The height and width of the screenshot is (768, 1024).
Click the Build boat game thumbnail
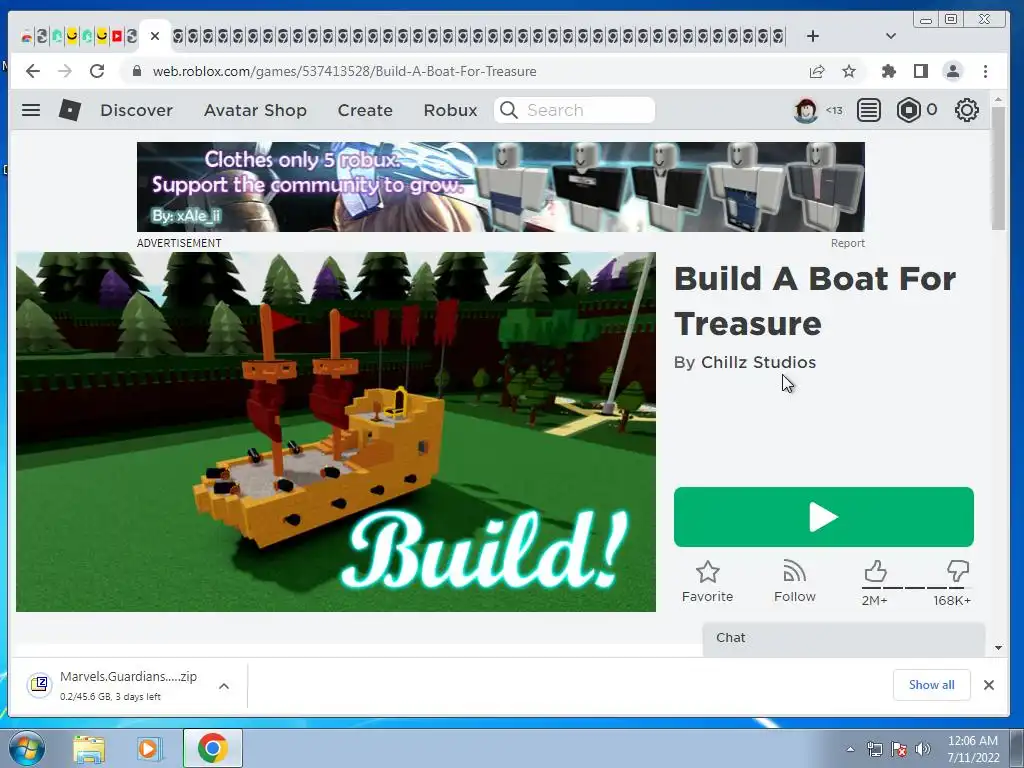click(336, 432)
